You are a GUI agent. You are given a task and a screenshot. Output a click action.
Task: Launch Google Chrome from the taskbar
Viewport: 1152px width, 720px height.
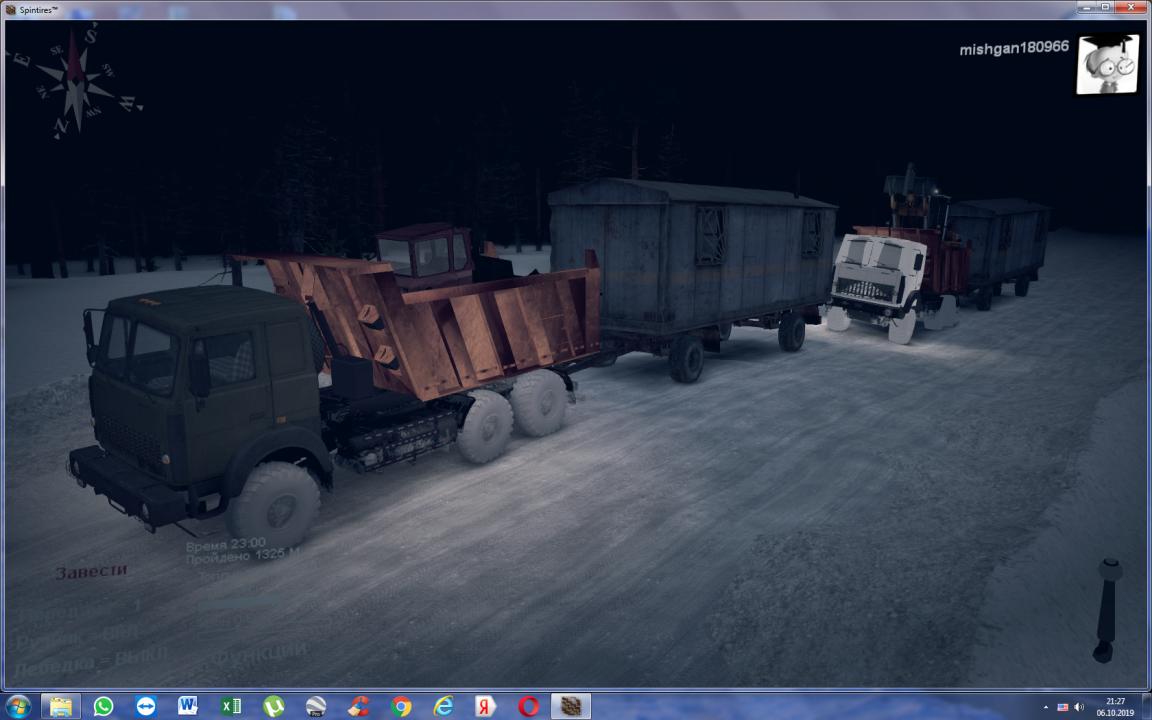pos(401,706)
